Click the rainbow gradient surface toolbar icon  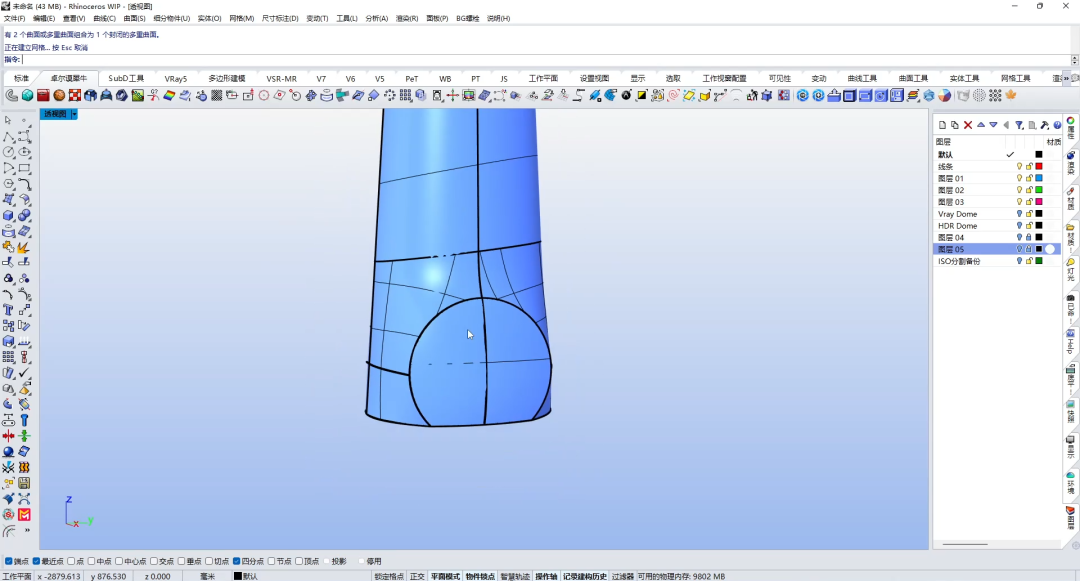169,95
